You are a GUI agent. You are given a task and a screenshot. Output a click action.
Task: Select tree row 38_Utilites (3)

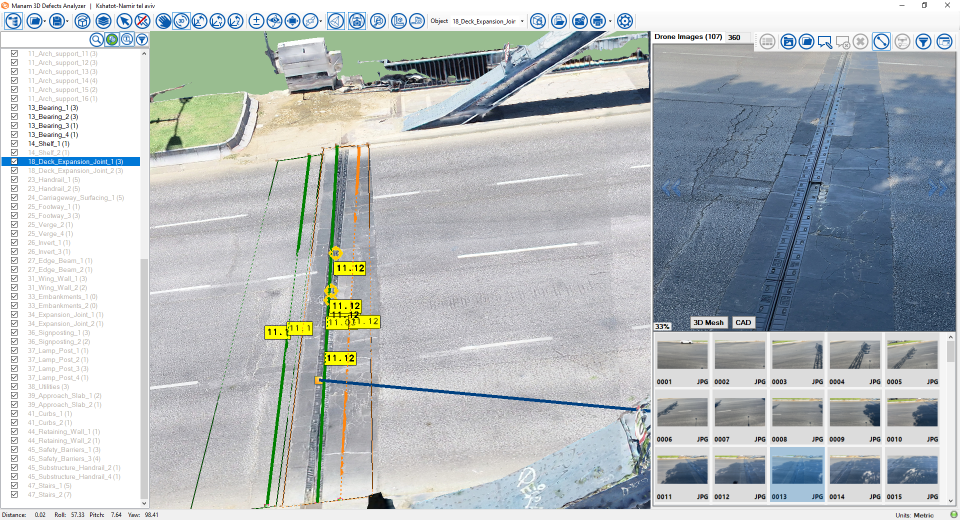[x=48, y=386]
